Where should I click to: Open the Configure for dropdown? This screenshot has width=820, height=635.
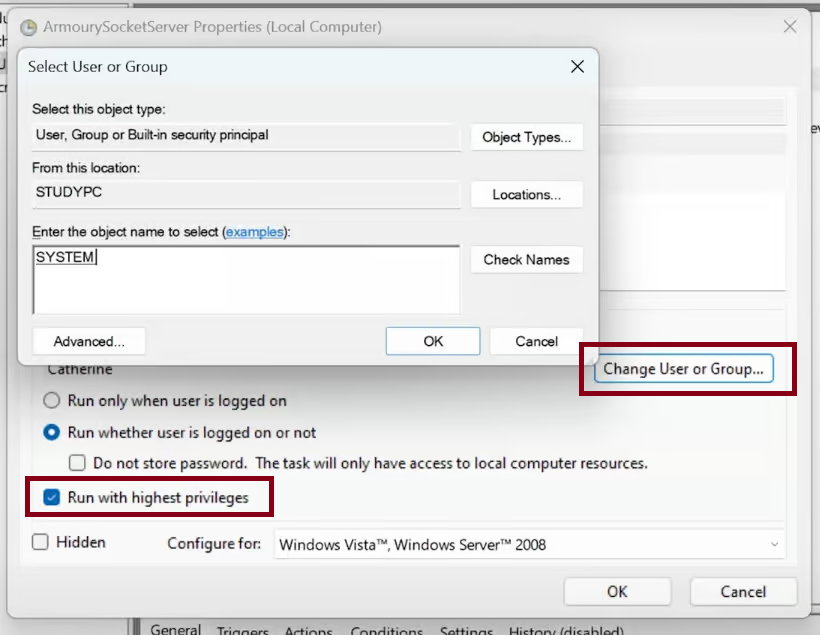click(529, 545)
